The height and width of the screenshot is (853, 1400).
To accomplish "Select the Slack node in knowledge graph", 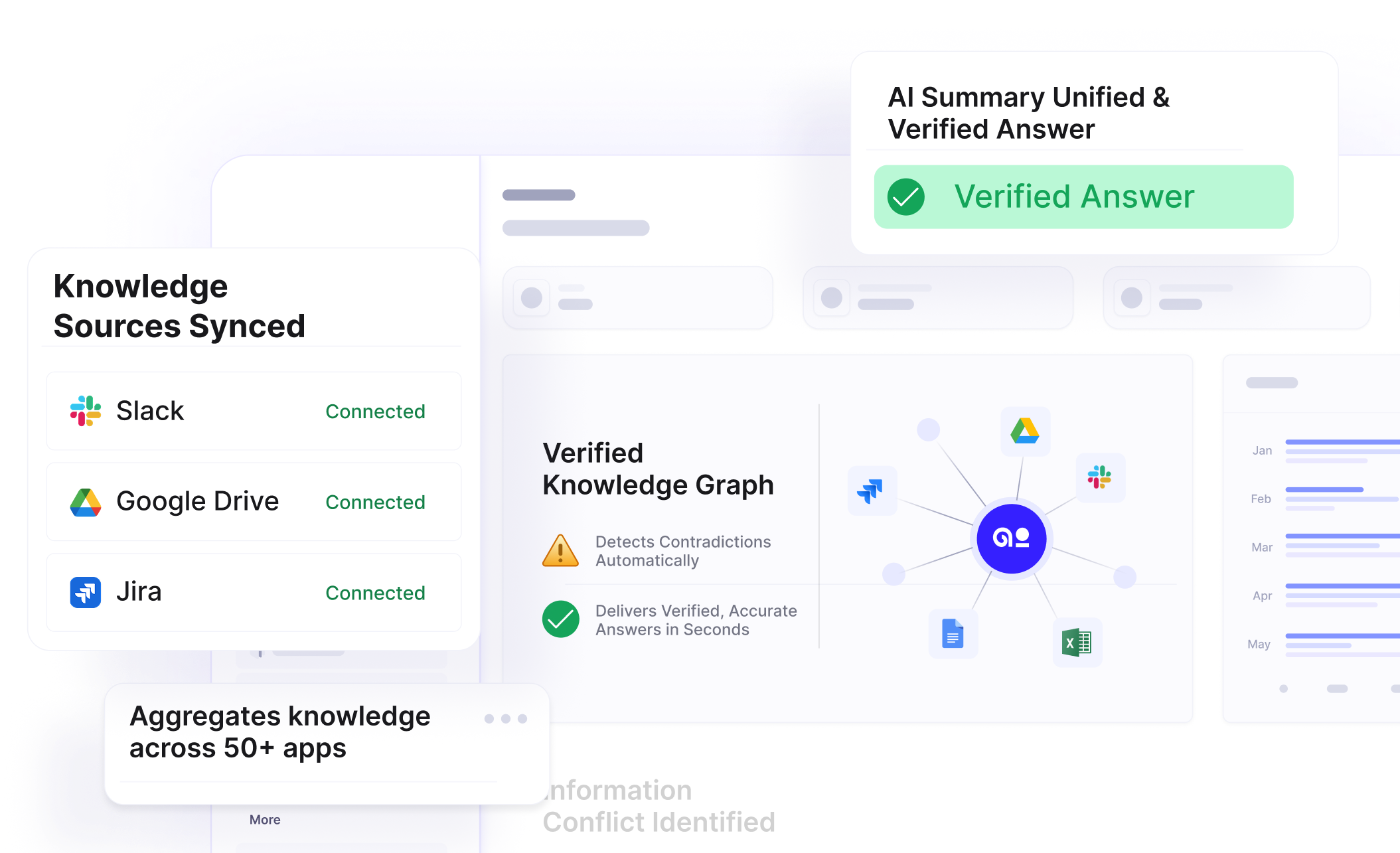I will coord(1100,477).
